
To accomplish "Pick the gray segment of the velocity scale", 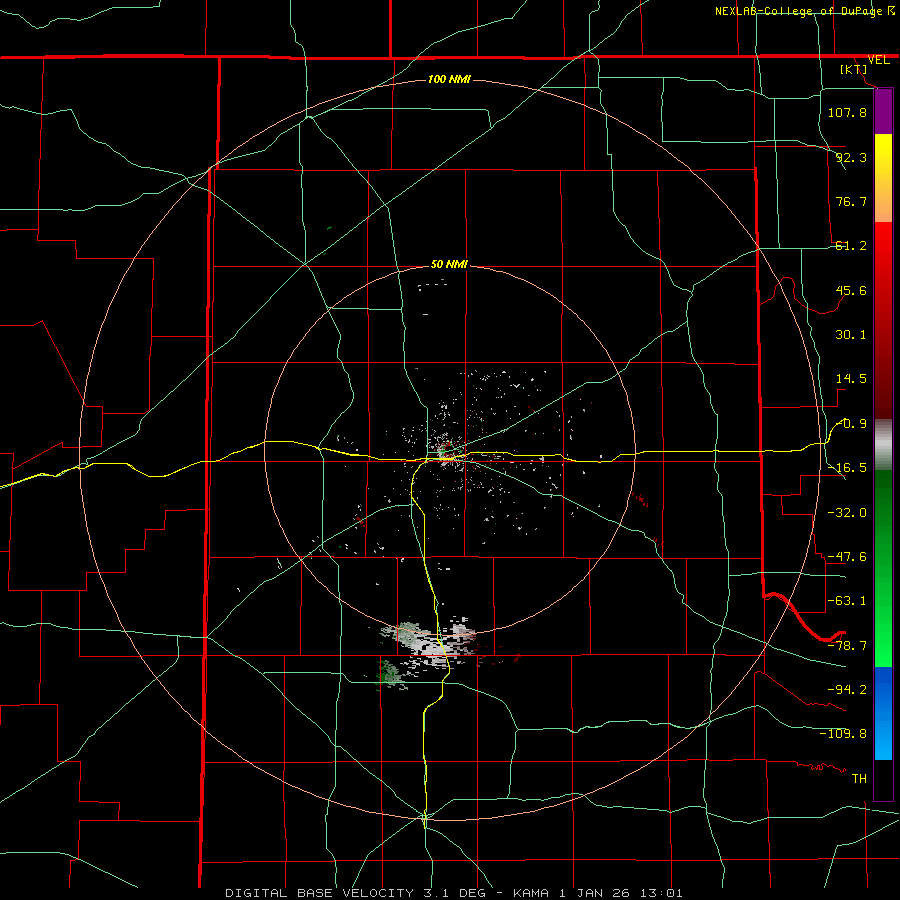I will click(883, 445).
